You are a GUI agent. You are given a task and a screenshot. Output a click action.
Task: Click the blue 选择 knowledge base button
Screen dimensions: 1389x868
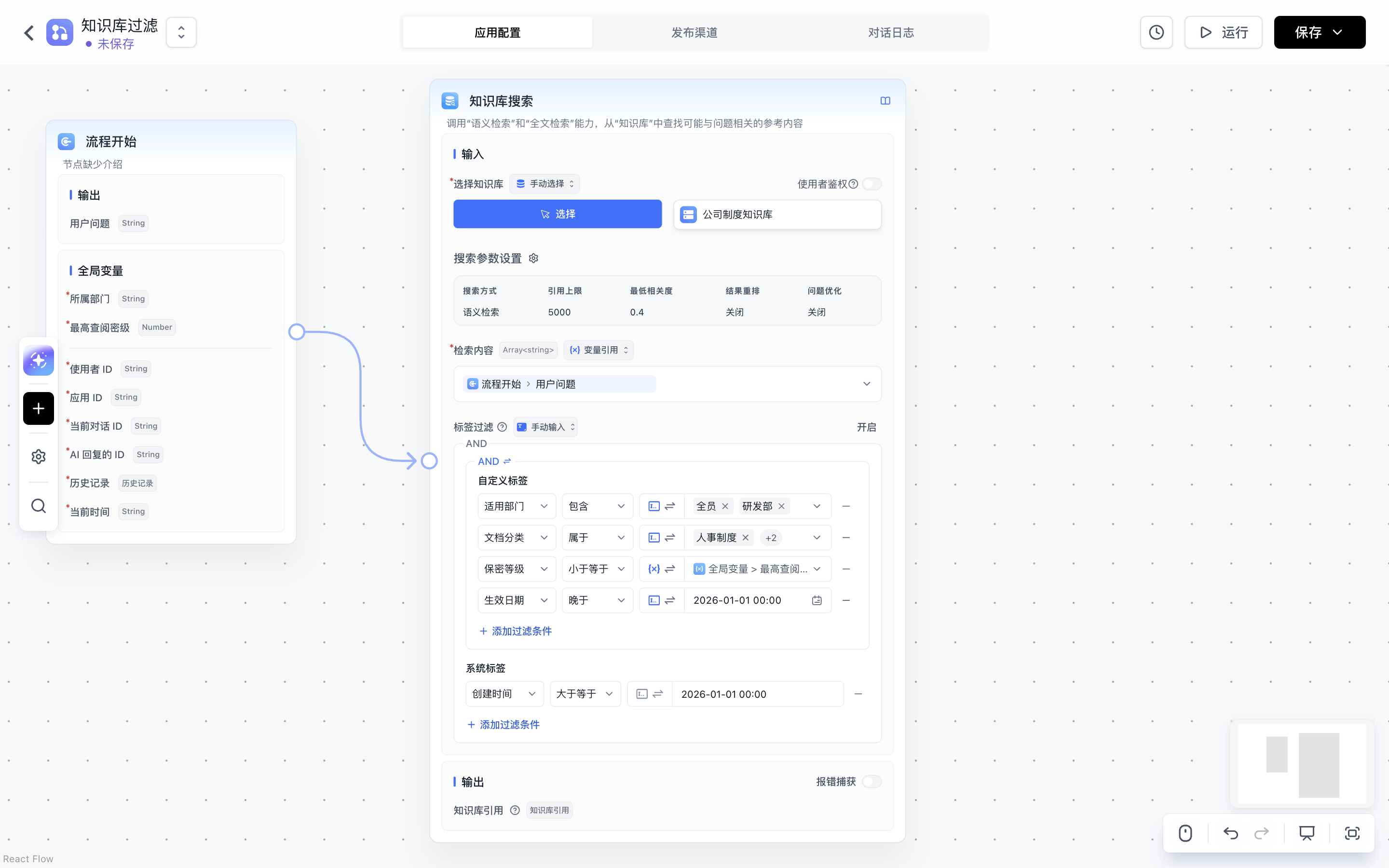tap(558, 214)
